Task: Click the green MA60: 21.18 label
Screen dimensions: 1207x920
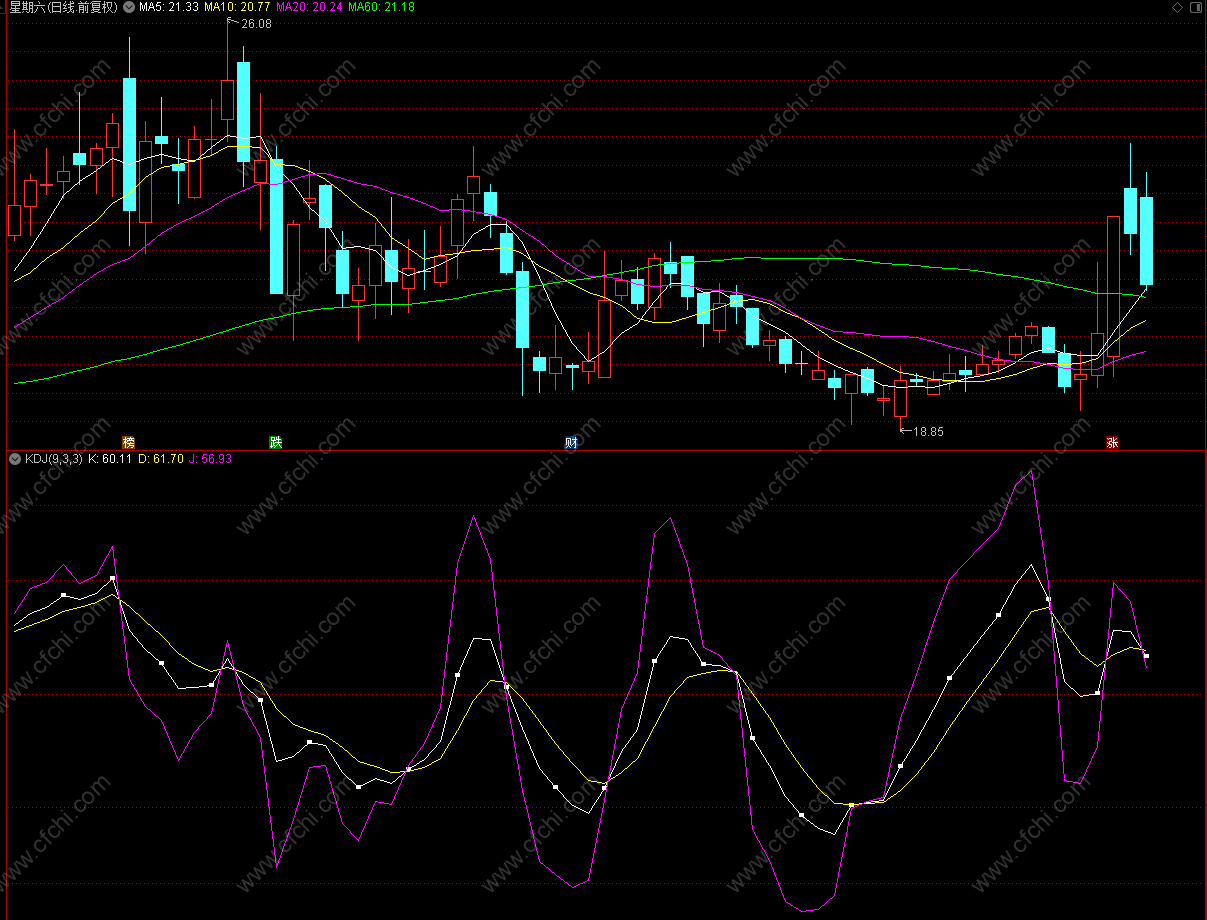Action: pyautogui.click(x=381, y=7)
